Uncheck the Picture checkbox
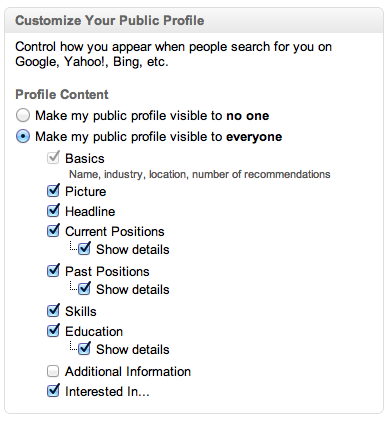 pos(53,190)
